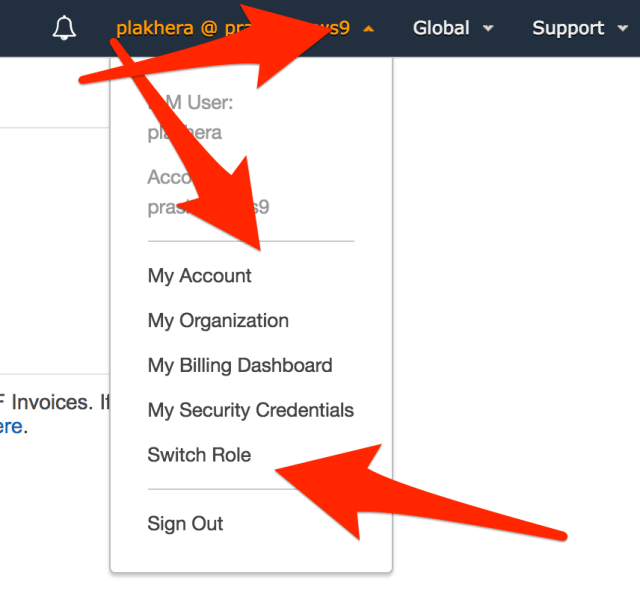640x599 pixels.
Task: Choose Switch Role in the menu
Action: 199,455
